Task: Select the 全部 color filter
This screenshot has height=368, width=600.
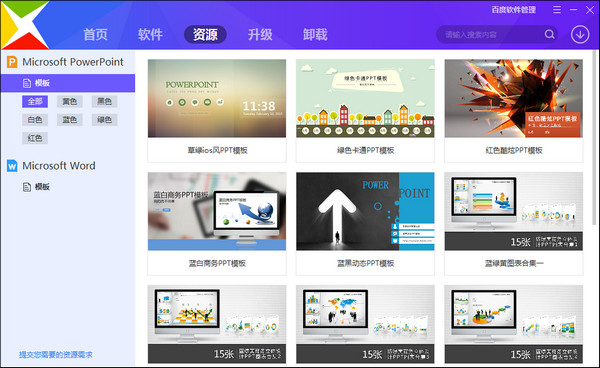Action: coord(35,101)
